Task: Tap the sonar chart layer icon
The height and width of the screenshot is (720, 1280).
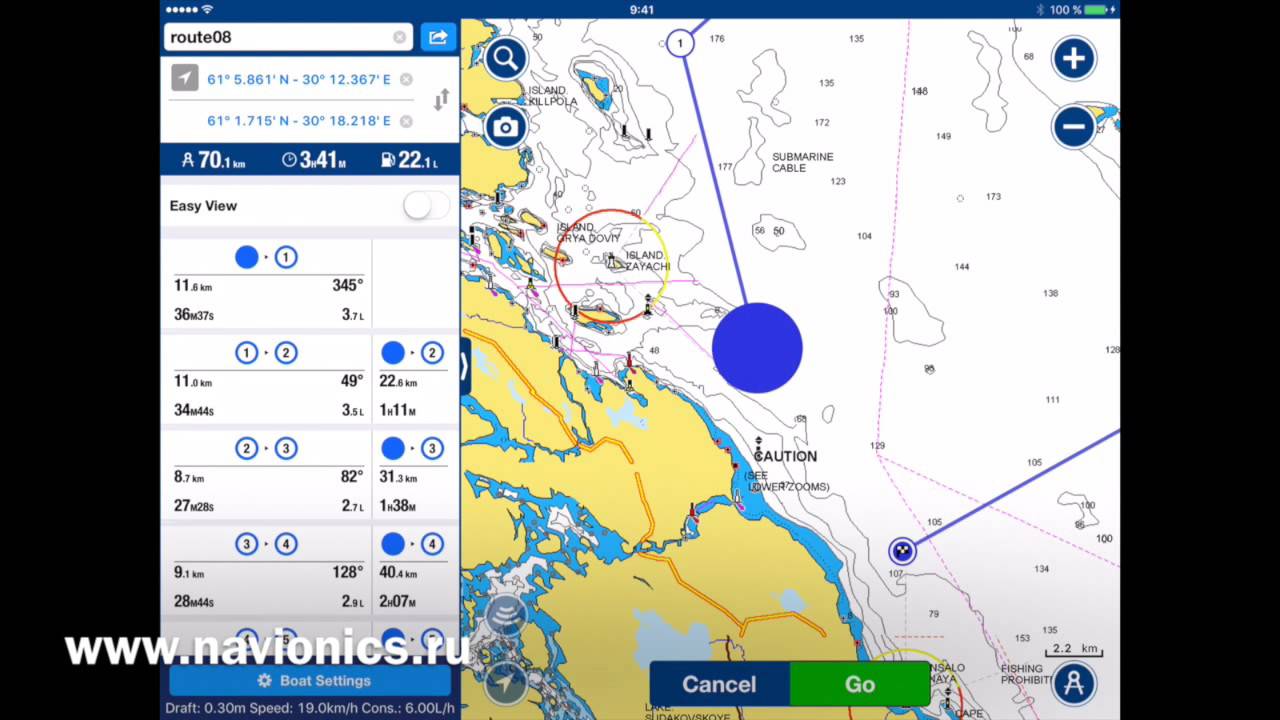Action: (x=506, y=616)
